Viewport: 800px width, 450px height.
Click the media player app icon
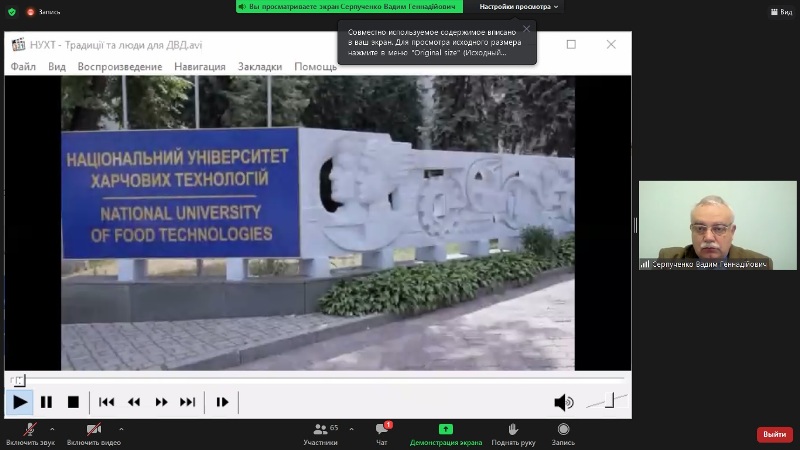tap(18, 45)
